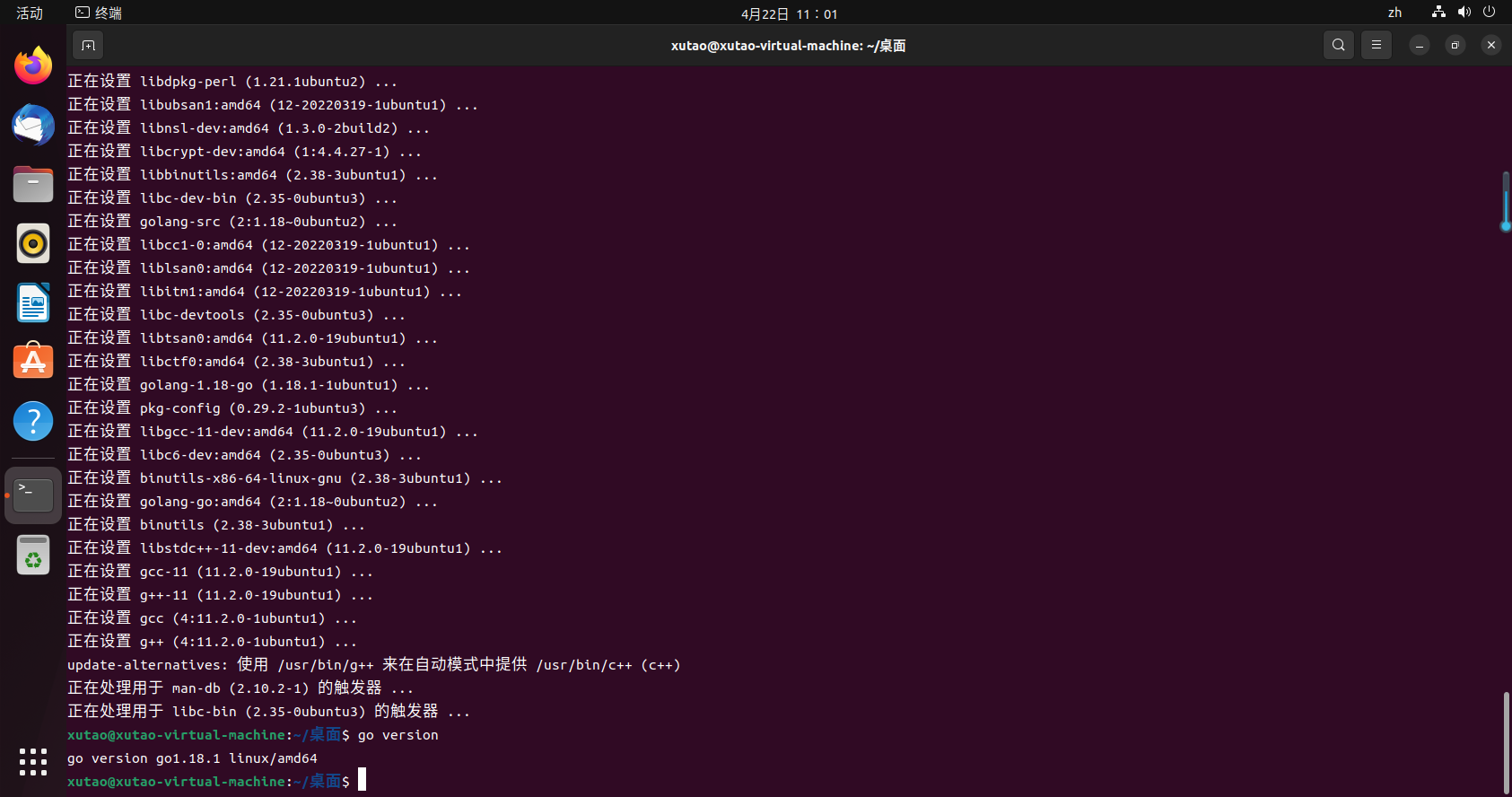Image resolution: width=1512 pixels, height=797 pixels.
Task: Select the Terminal icon in dock
Action: pos(33,495)
